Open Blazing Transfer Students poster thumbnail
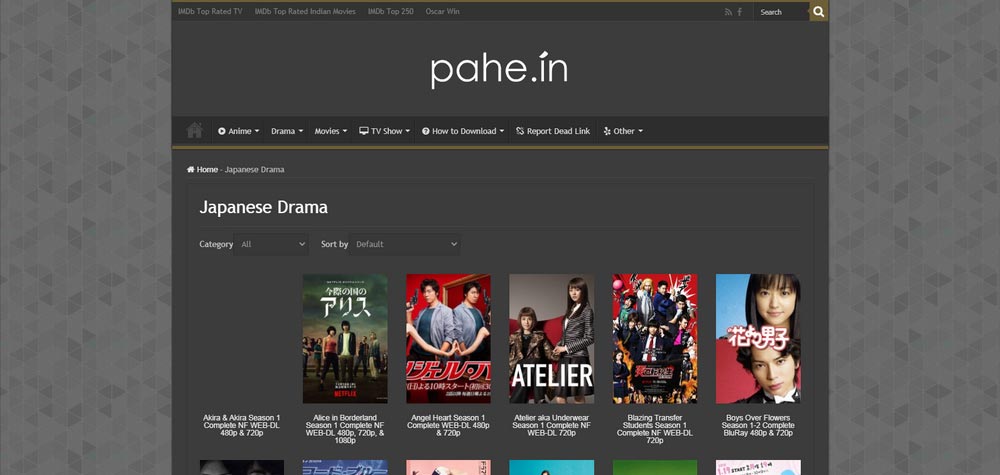This screenshot has width=1000, height=475. click(x=655, y=339)
